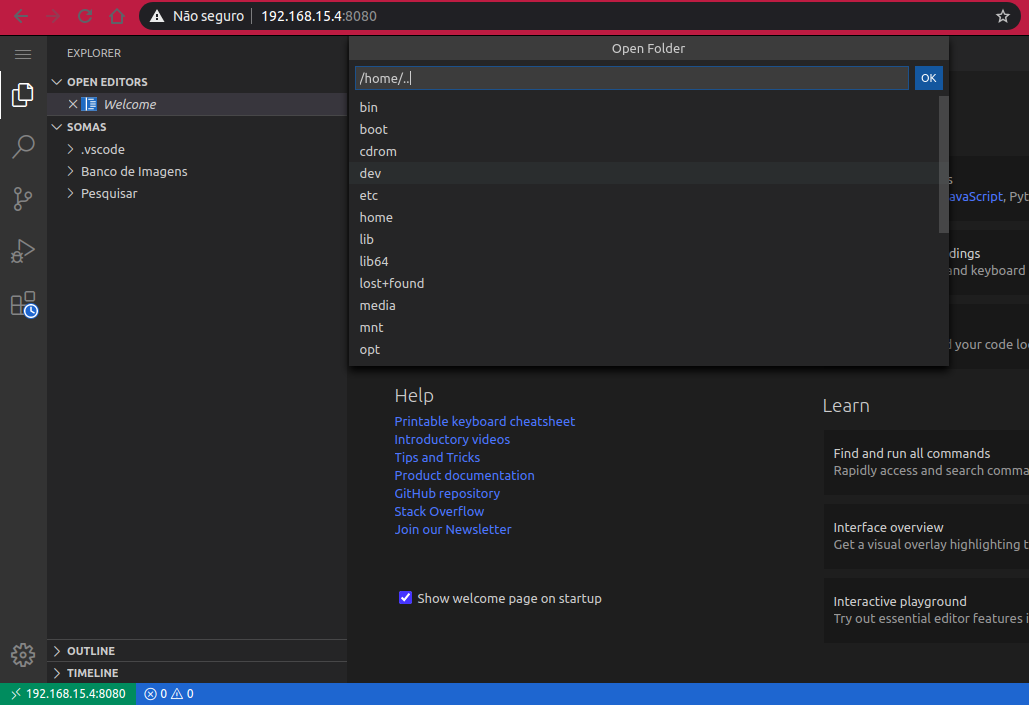Select the lib folder
1029x705 pixels.
[644, 239]
